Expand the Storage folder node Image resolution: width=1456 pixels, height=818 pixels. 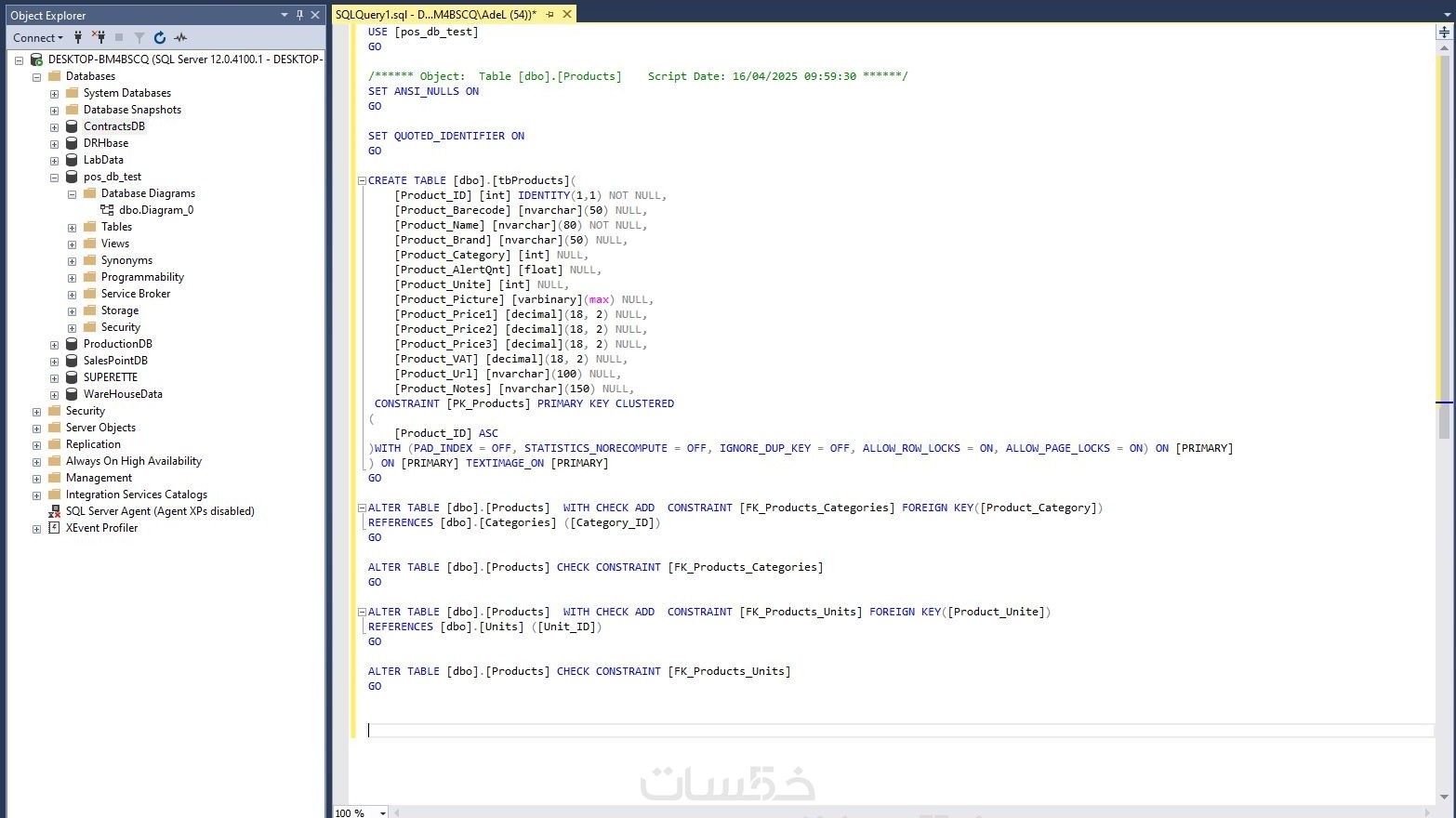(x=72, y=310)
